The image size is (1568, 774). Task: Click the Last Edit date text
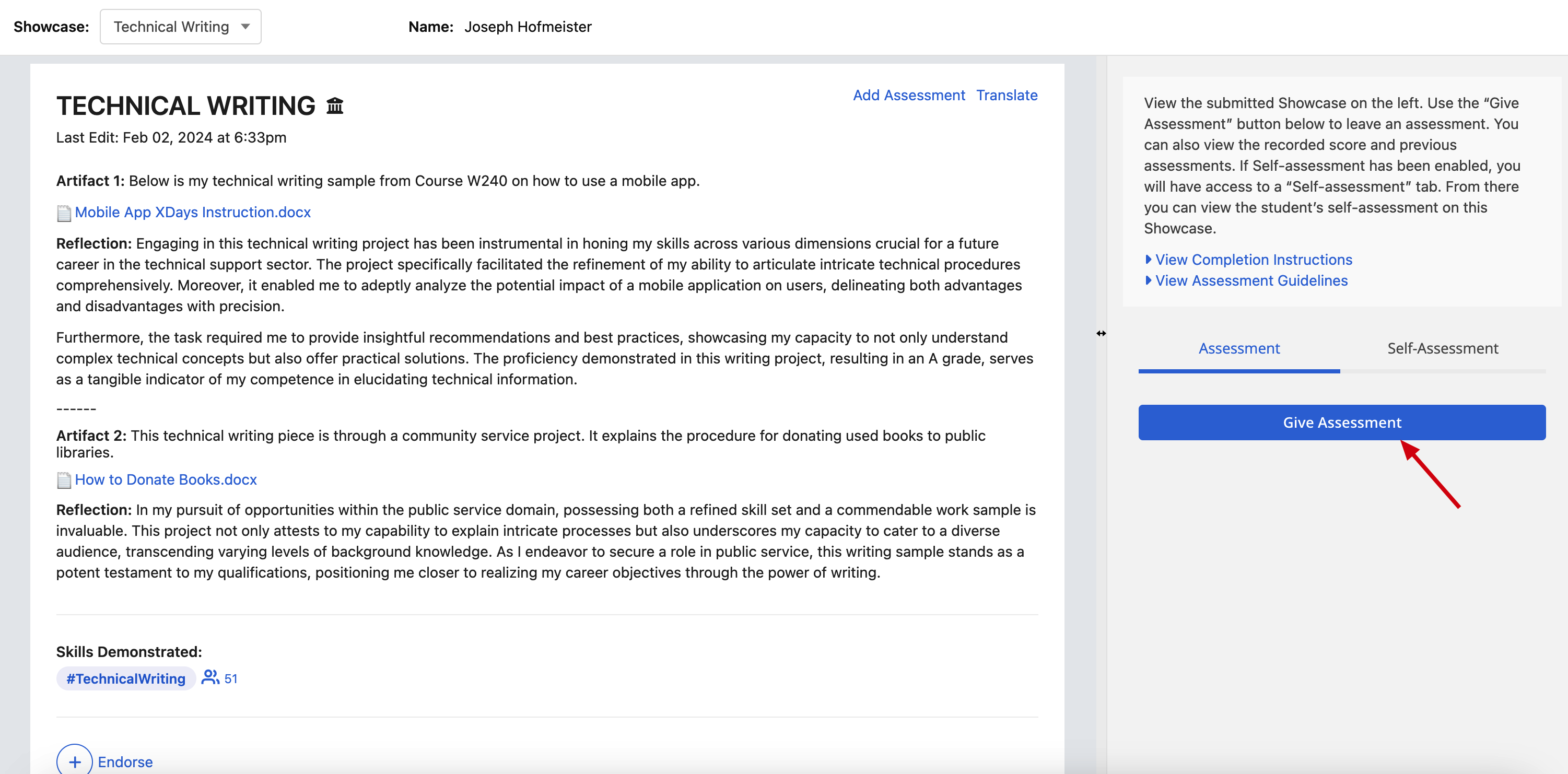171,137
